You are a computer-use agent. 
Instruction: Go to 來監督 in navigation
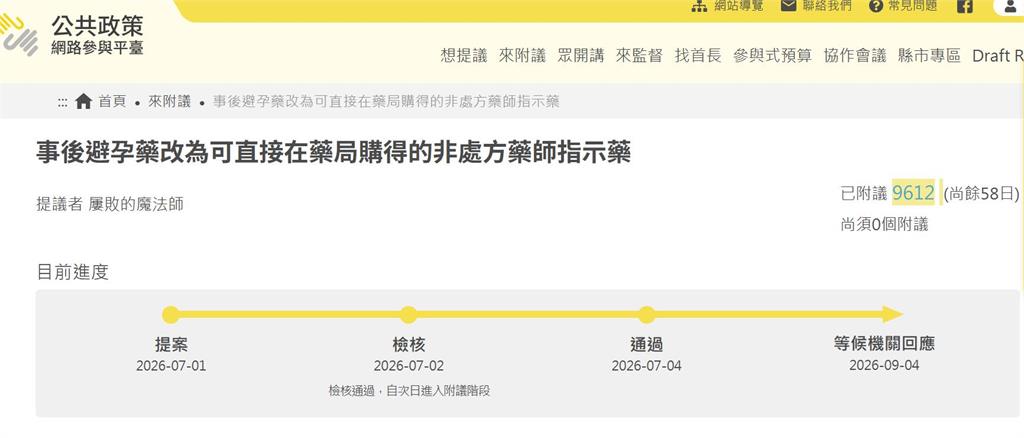click(x=639, y=55)
